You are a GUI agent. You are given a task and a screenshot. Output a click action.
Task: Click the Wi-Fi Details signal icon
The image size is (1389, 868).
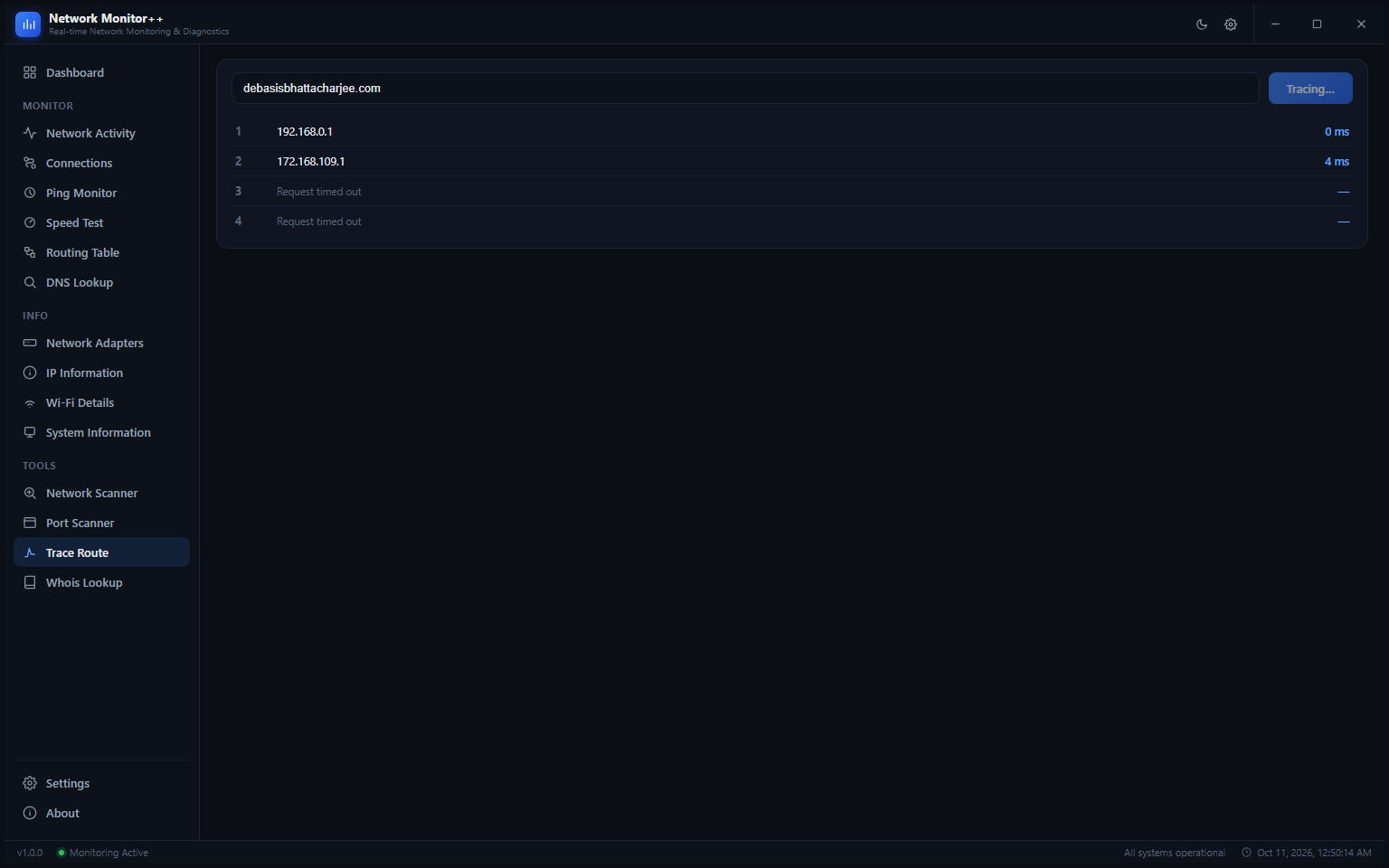pos(30,402)
